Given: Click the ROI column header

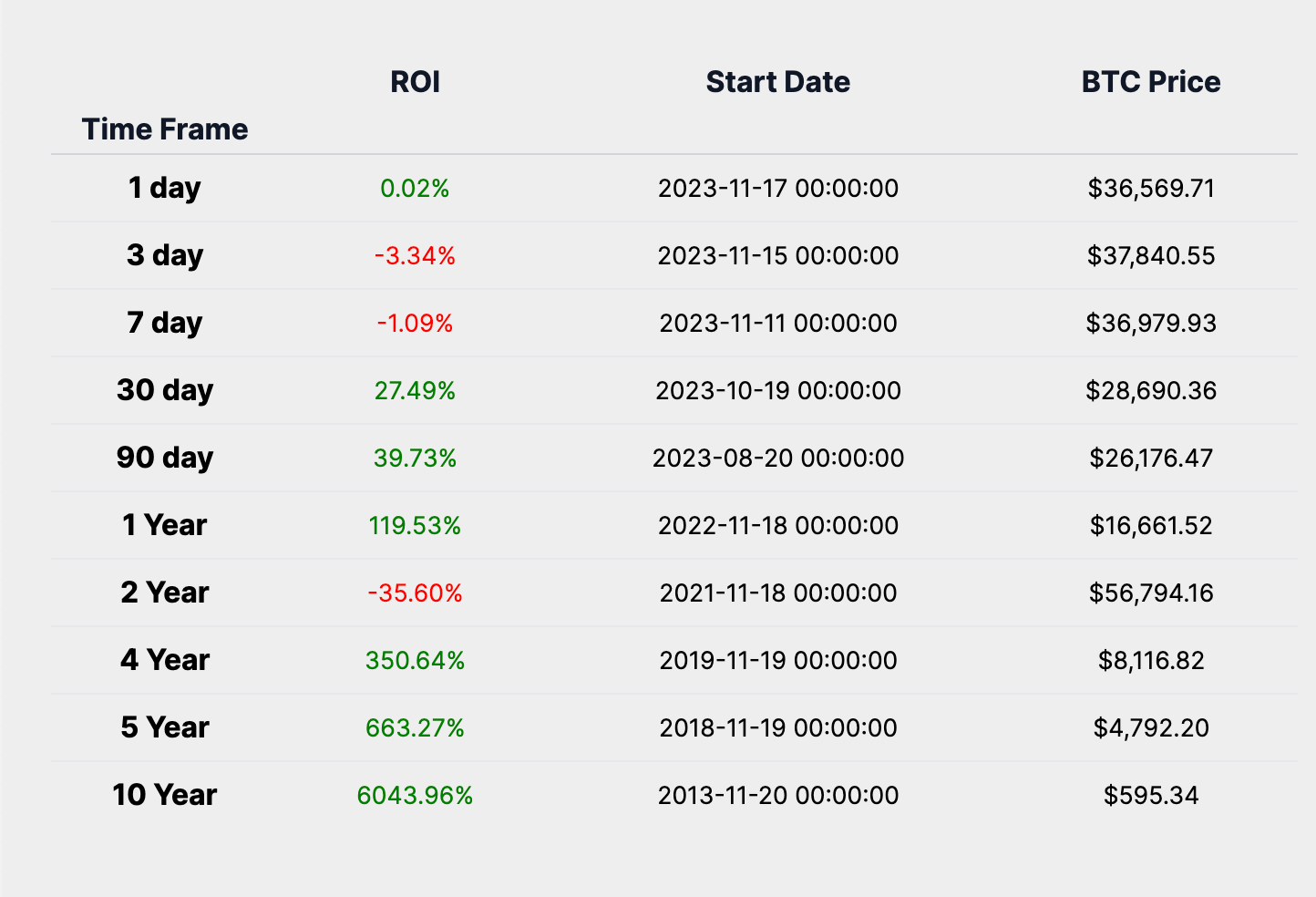Looking at the screenshot, I should coord(415,82).
